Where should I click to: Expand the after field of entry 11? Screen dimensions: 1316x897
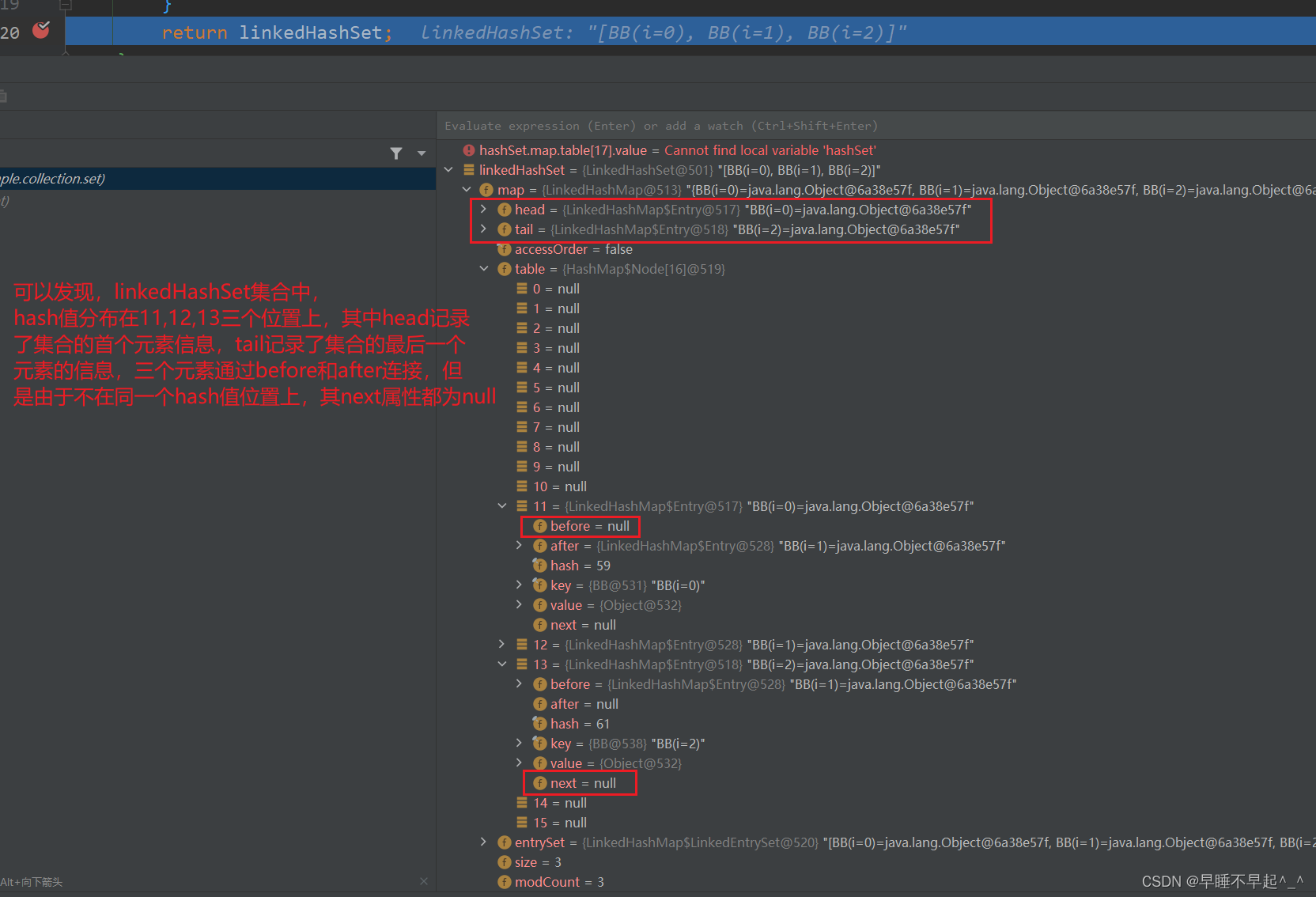519,546
